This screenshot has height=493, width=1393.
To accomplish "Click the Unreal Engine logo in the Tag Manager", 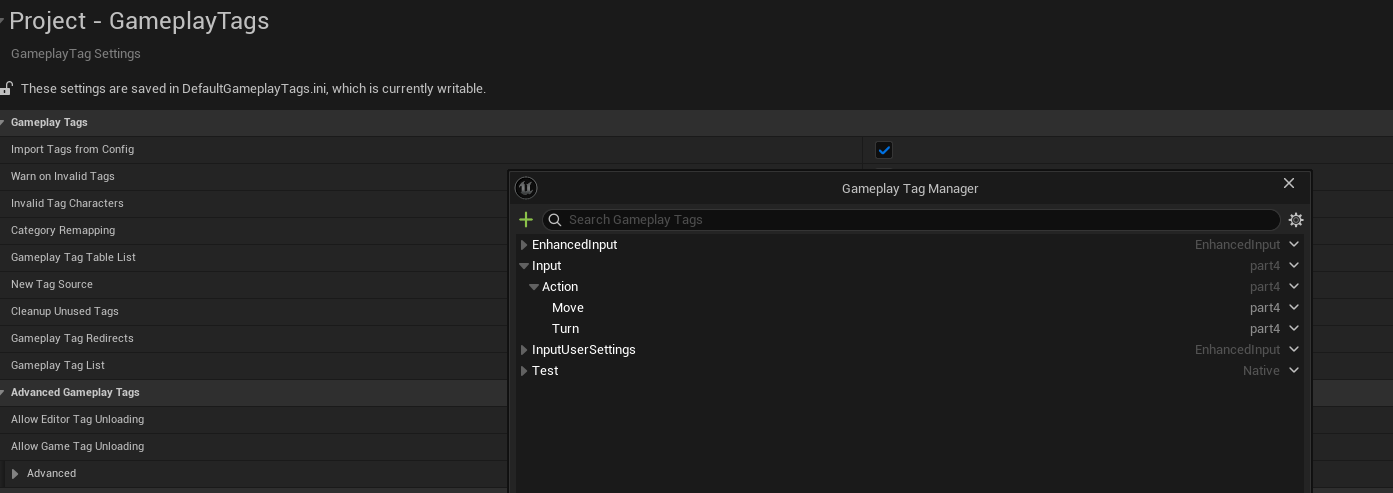I will click(526, 188).
